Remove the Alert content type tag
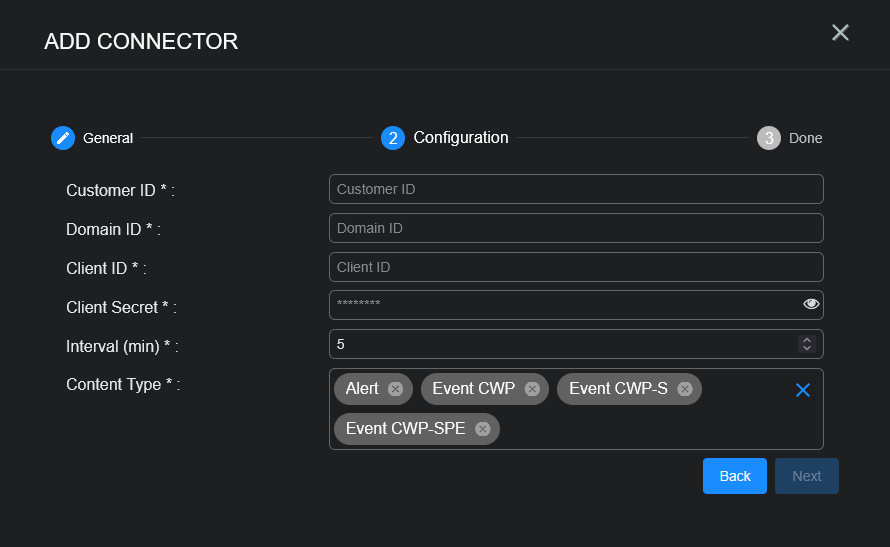 pyautogui.click(x=395, y=389)
